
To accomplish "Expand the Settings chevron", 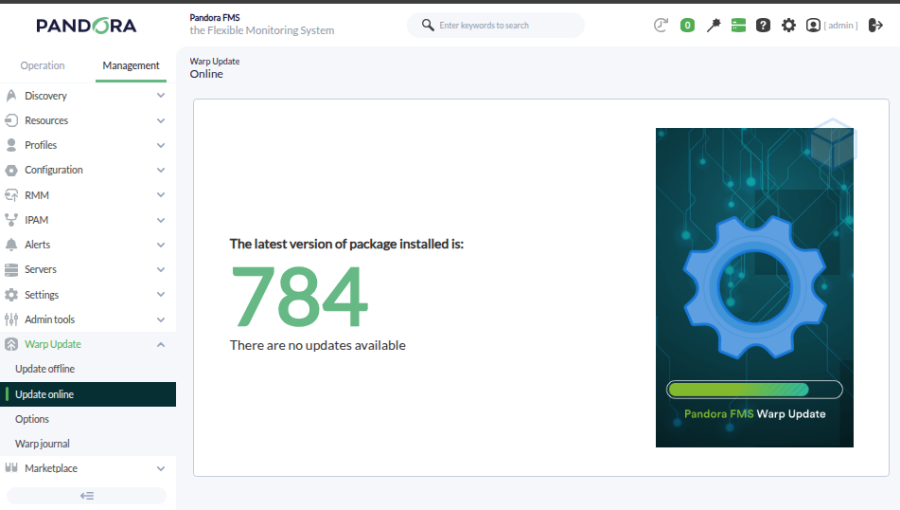I will click(161, 294).
